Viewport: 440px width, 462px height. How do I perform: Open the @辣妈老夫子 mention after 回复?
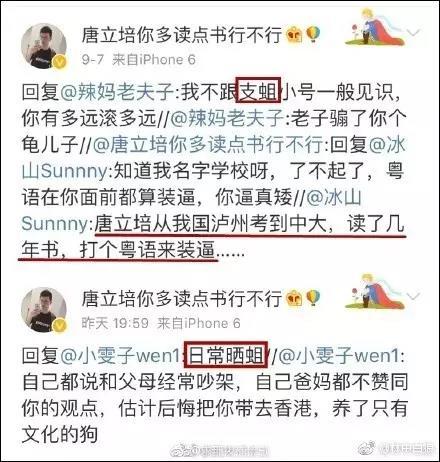117,92
